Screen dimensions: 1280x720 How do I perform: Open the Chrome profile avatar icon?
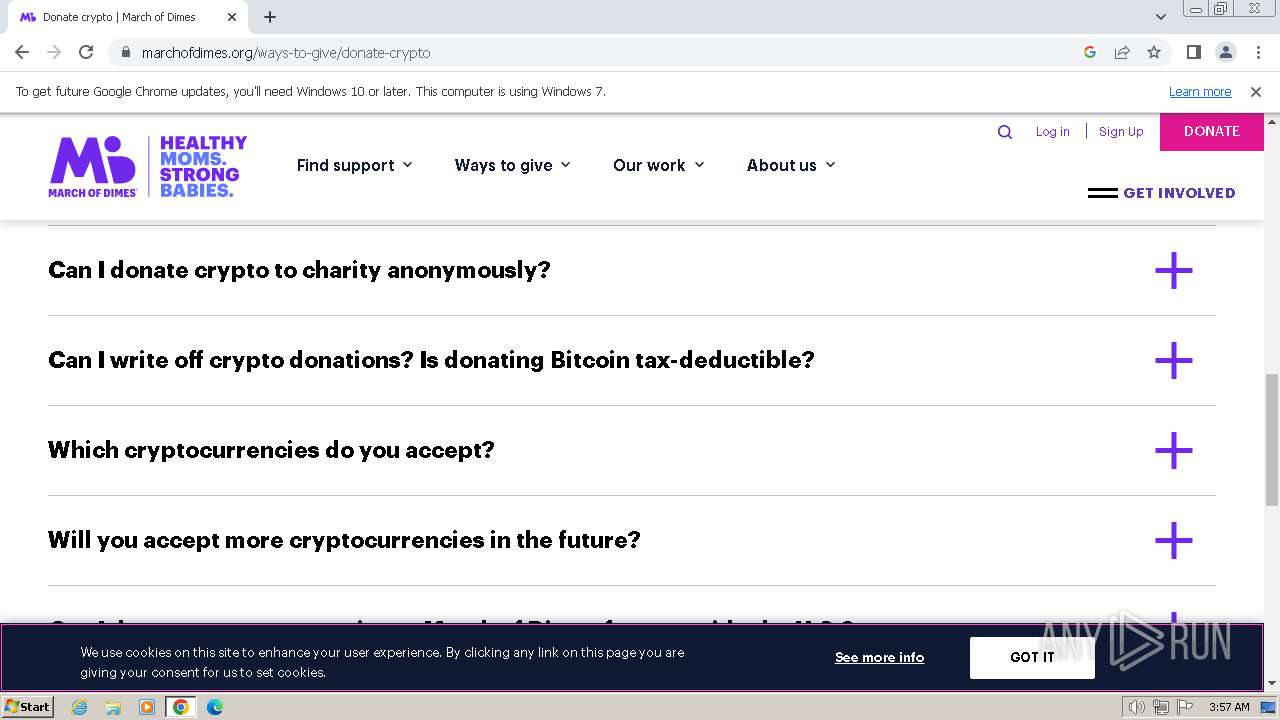tap(1225, 52)
